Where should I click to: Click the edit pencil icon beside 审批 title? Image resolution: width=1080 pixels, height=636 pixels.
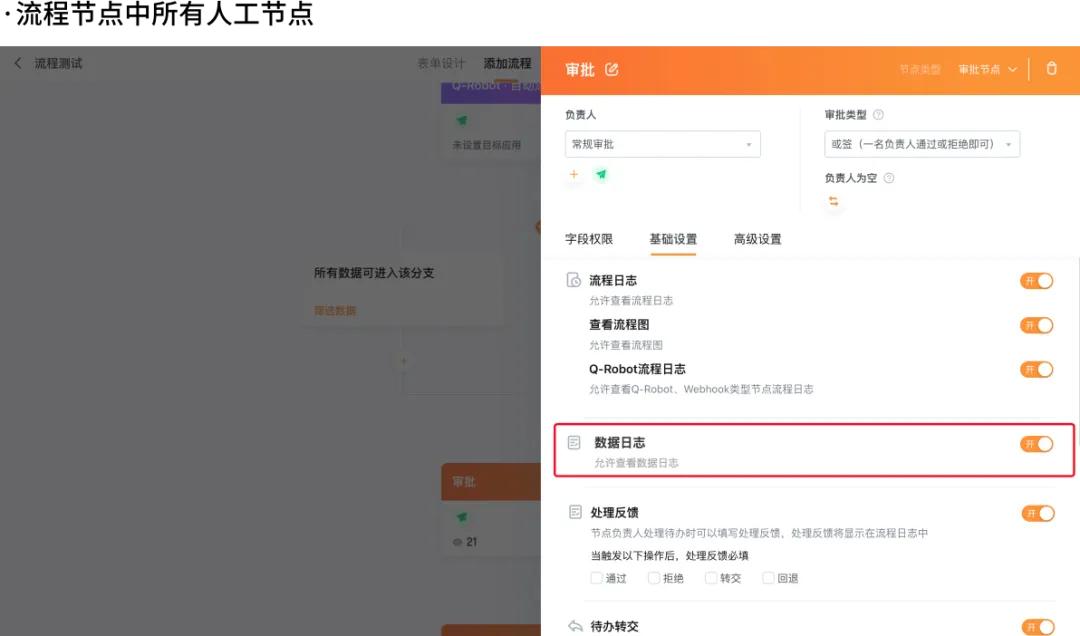(612, 69)
